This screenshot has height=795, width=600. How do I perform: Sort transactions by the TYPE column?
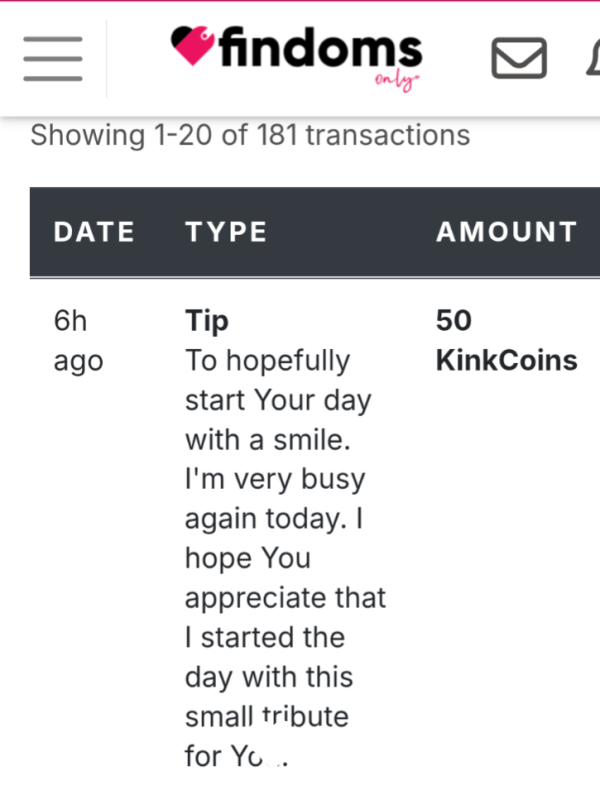point(226,232)
